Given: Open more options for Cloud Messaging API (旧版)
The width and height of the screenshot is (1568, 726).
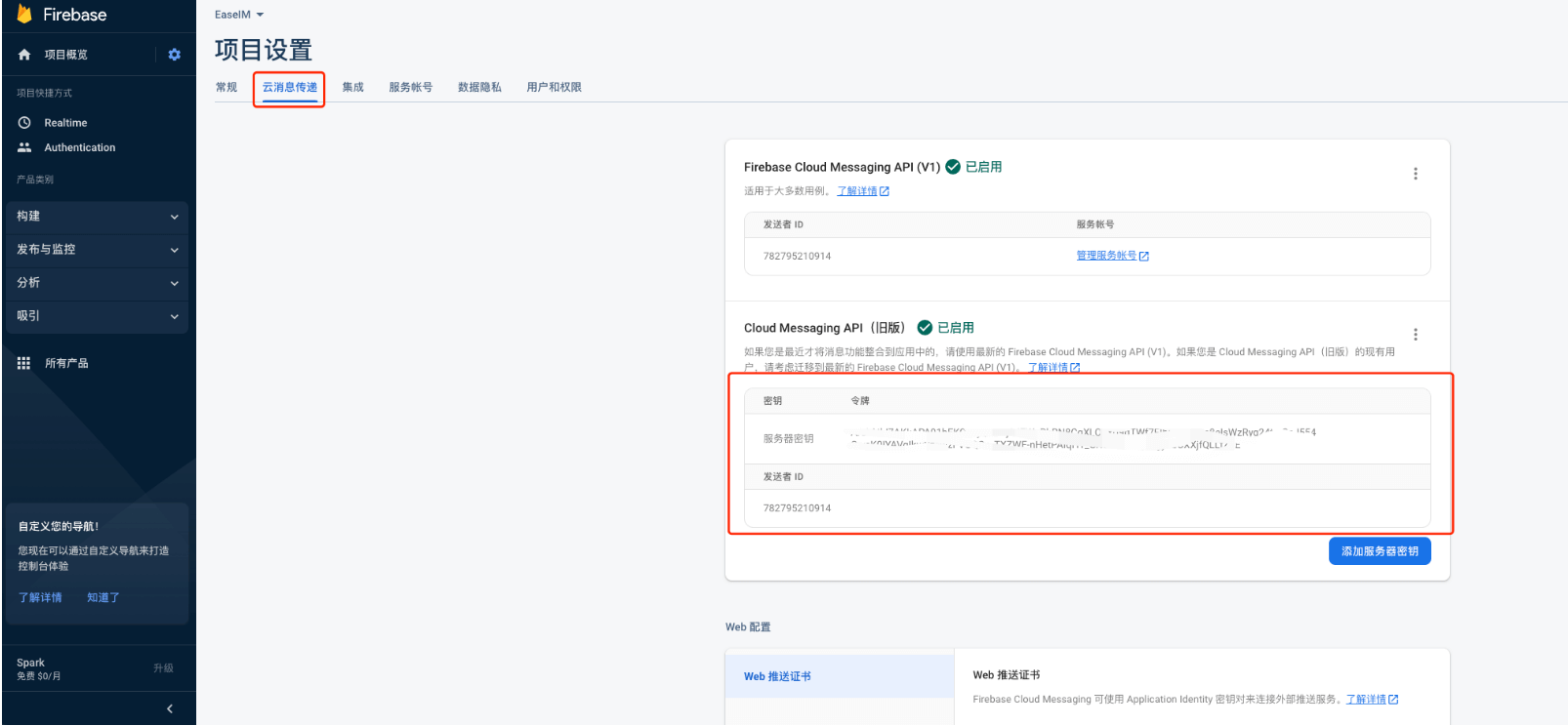Looking at the screenshot, I should (1415, 335).
